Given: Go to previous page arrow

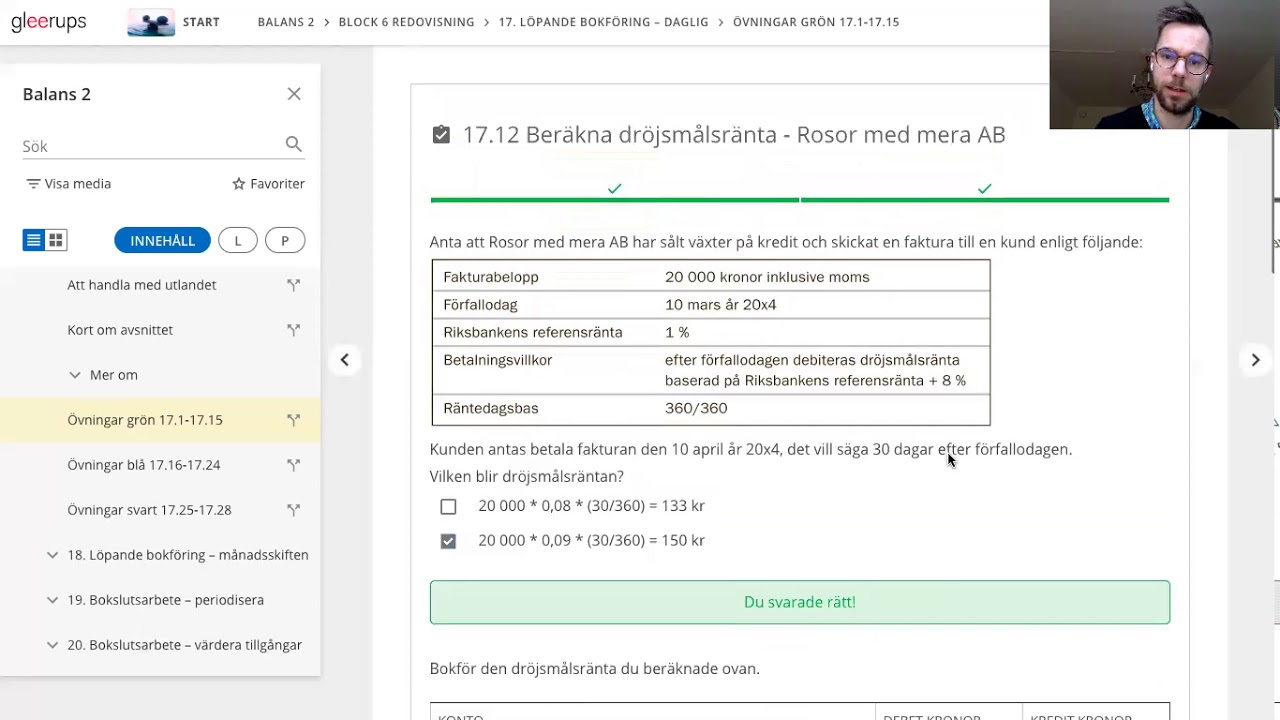Looking at the screenshot, I should (344, 360).
